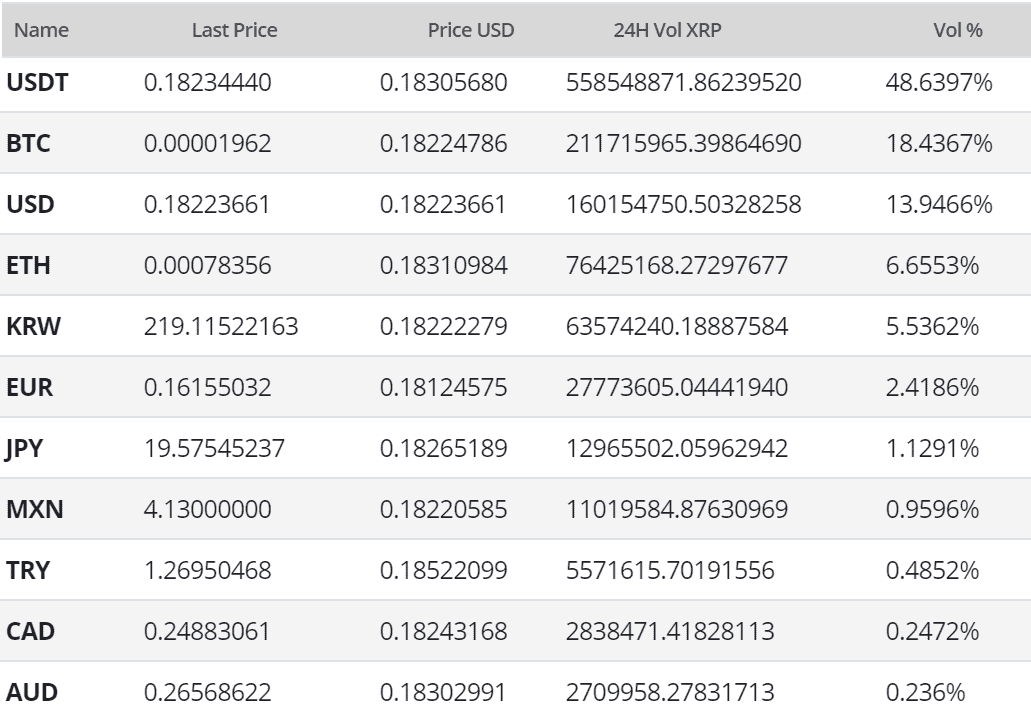Sort by the Last Price column header
Screen dimensions: 1031x716
[x=234, y=30]
